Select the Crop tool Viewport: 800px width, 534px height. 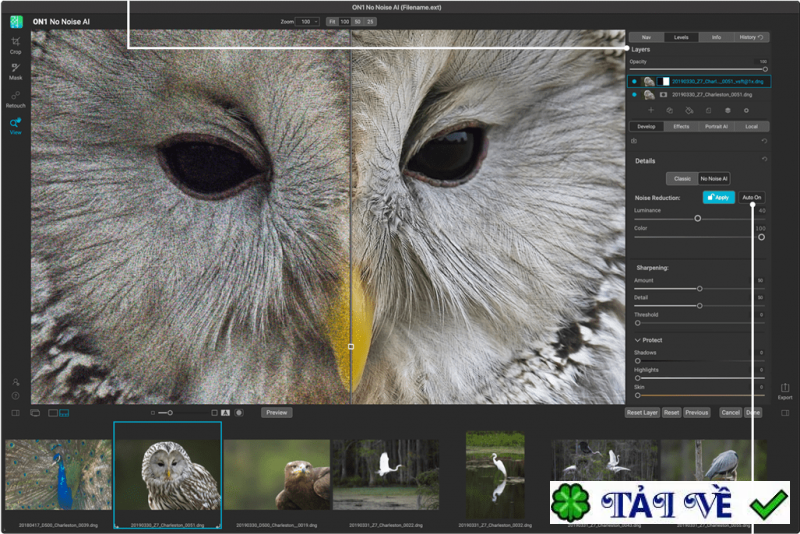(15, 44)
